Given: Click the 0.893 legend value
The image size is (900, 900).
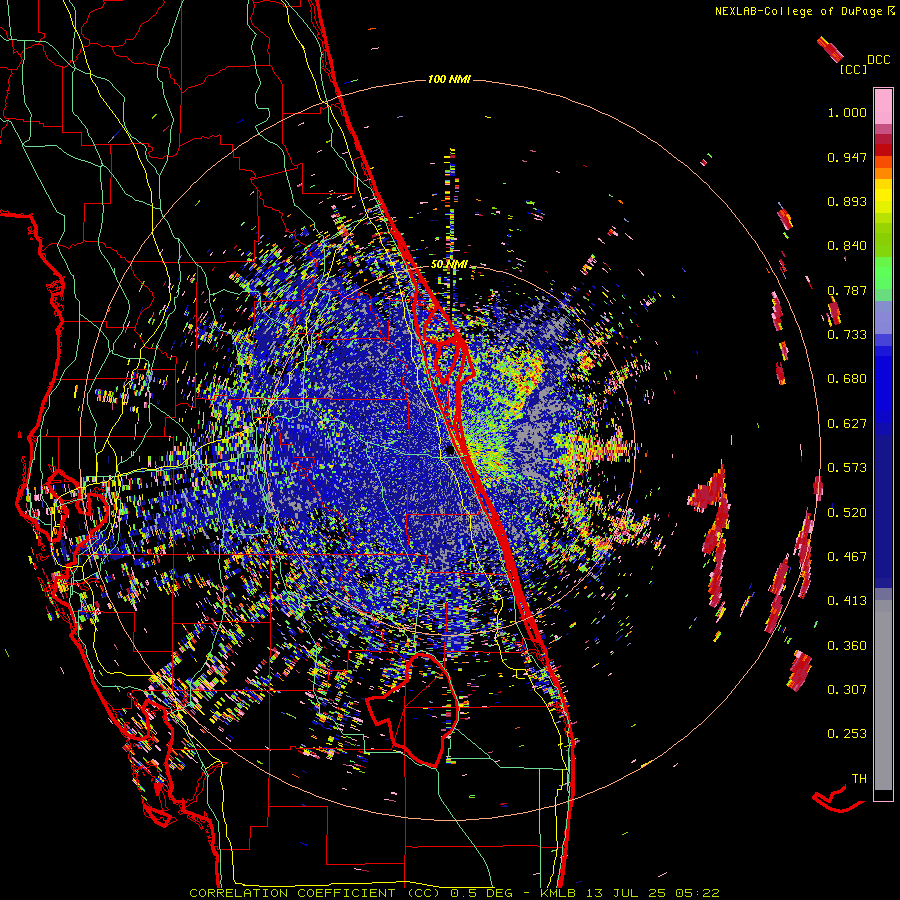Looking at the screenshot, I should coord(847,201).
